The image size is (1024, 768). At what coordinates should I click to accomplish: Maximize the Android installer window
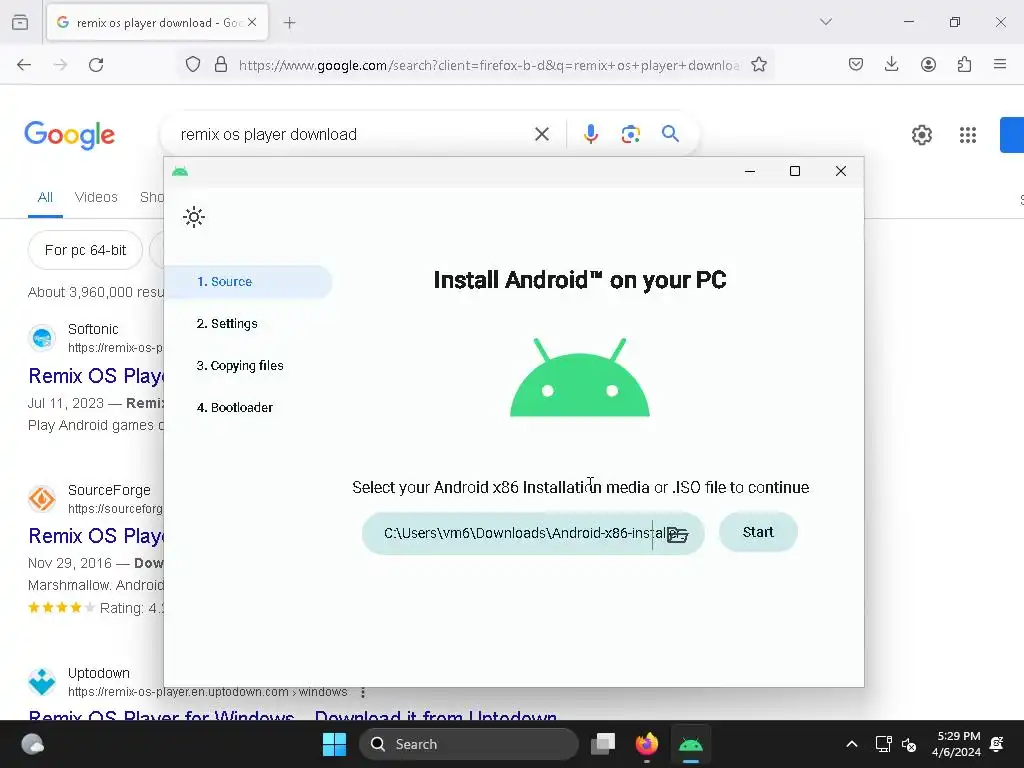pos(795,171)
